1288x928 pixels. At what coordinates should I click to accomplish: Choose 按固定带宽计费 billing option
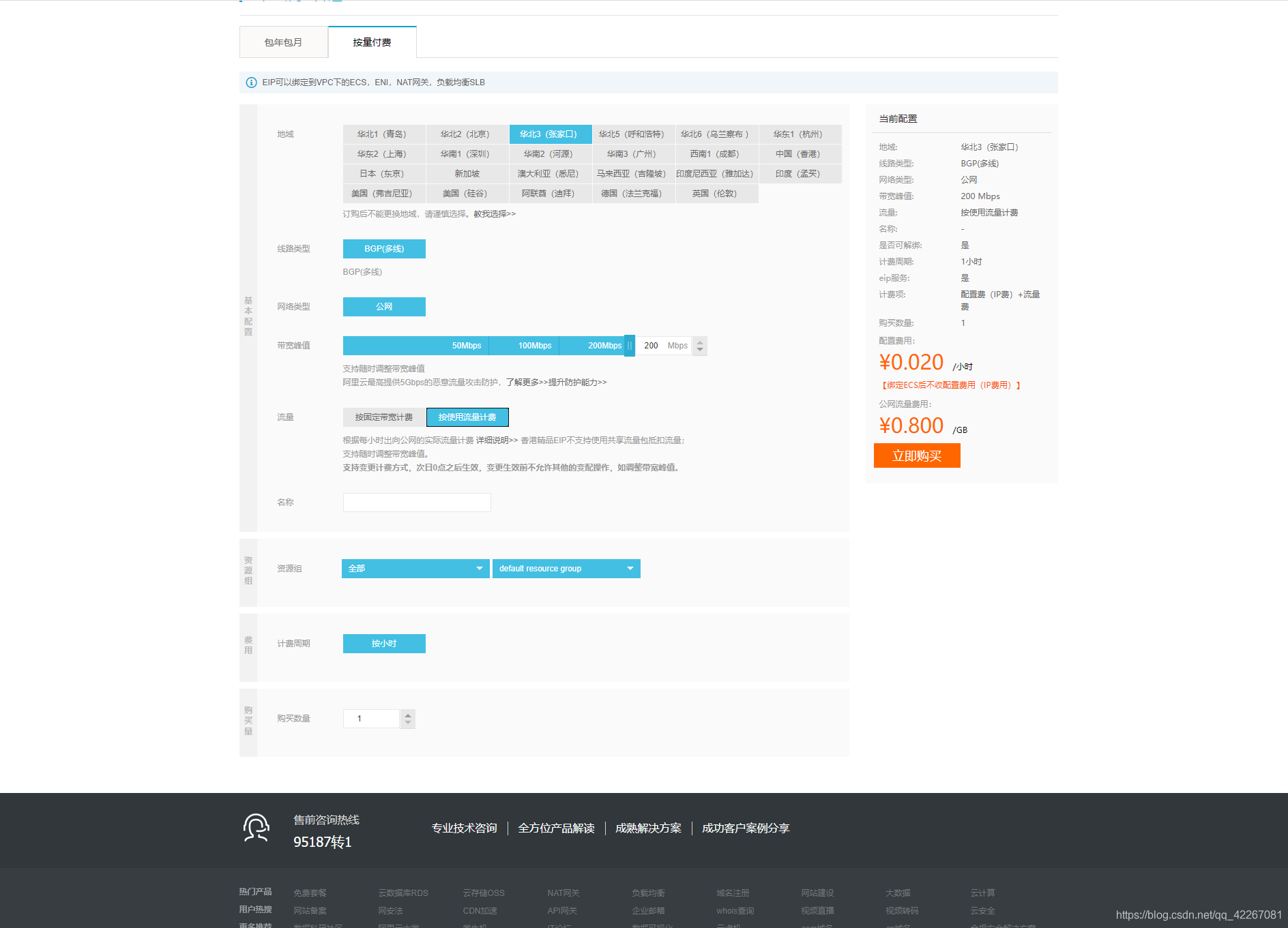[384, 417]
